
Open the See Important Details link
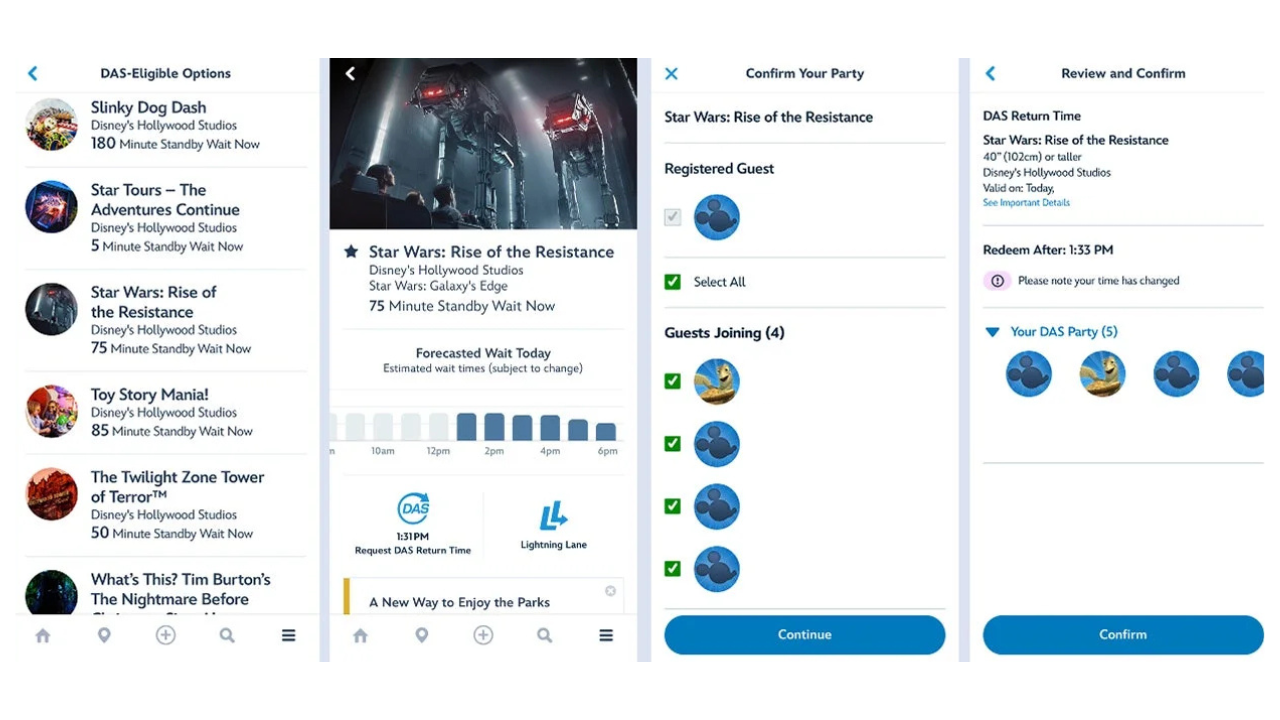coord(1026,203)
